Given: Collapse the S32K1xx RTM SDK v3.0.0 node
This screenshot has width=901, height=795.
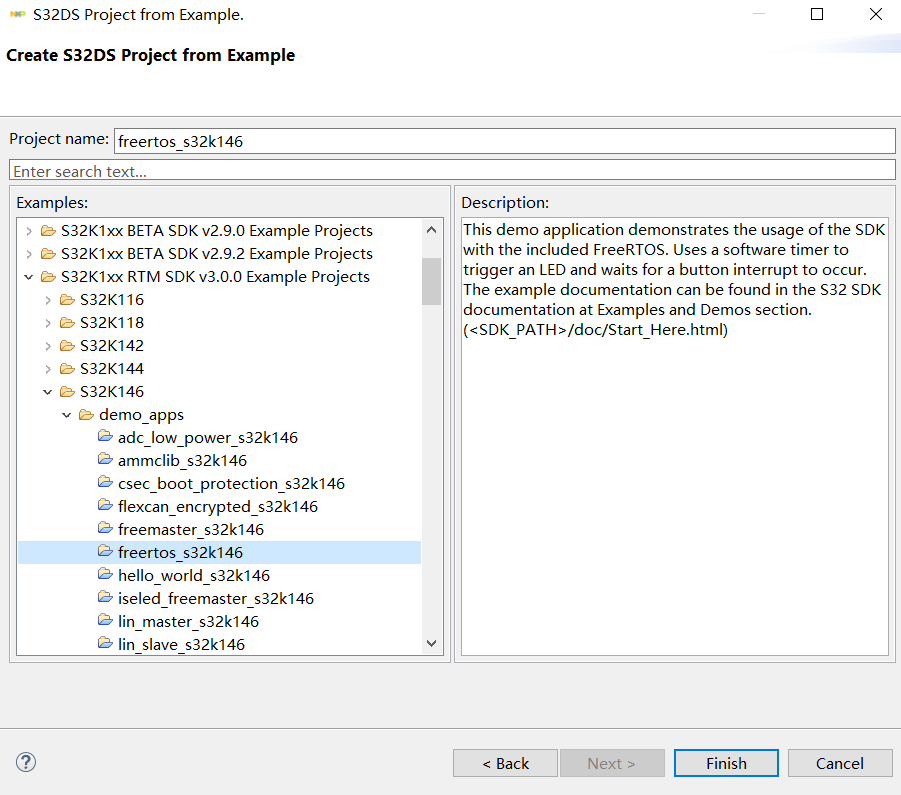Looking at the screenshot, I should 29,277.
